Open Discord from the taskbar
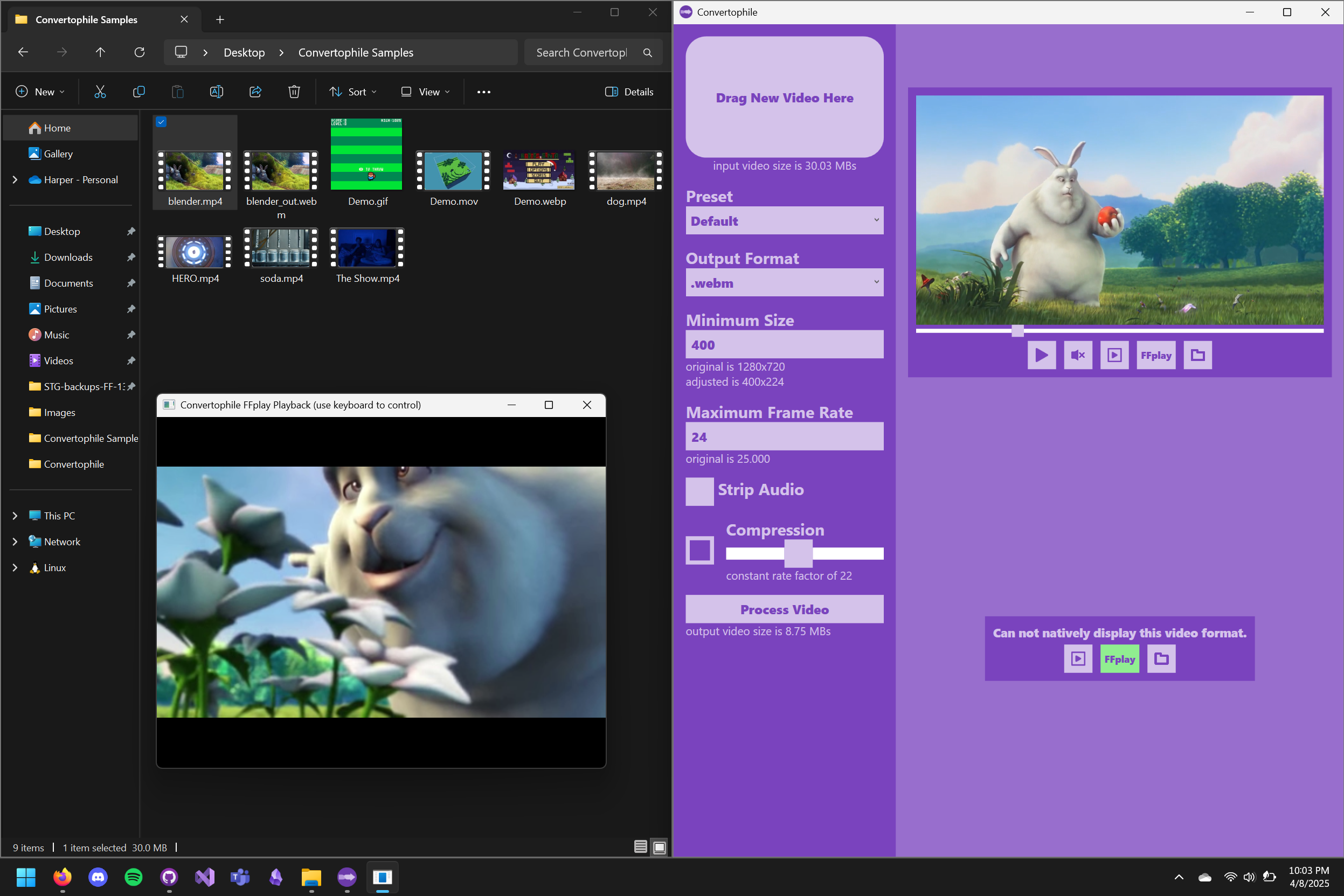Viewport: 1344px width, 896px height. tap(98, 877)
